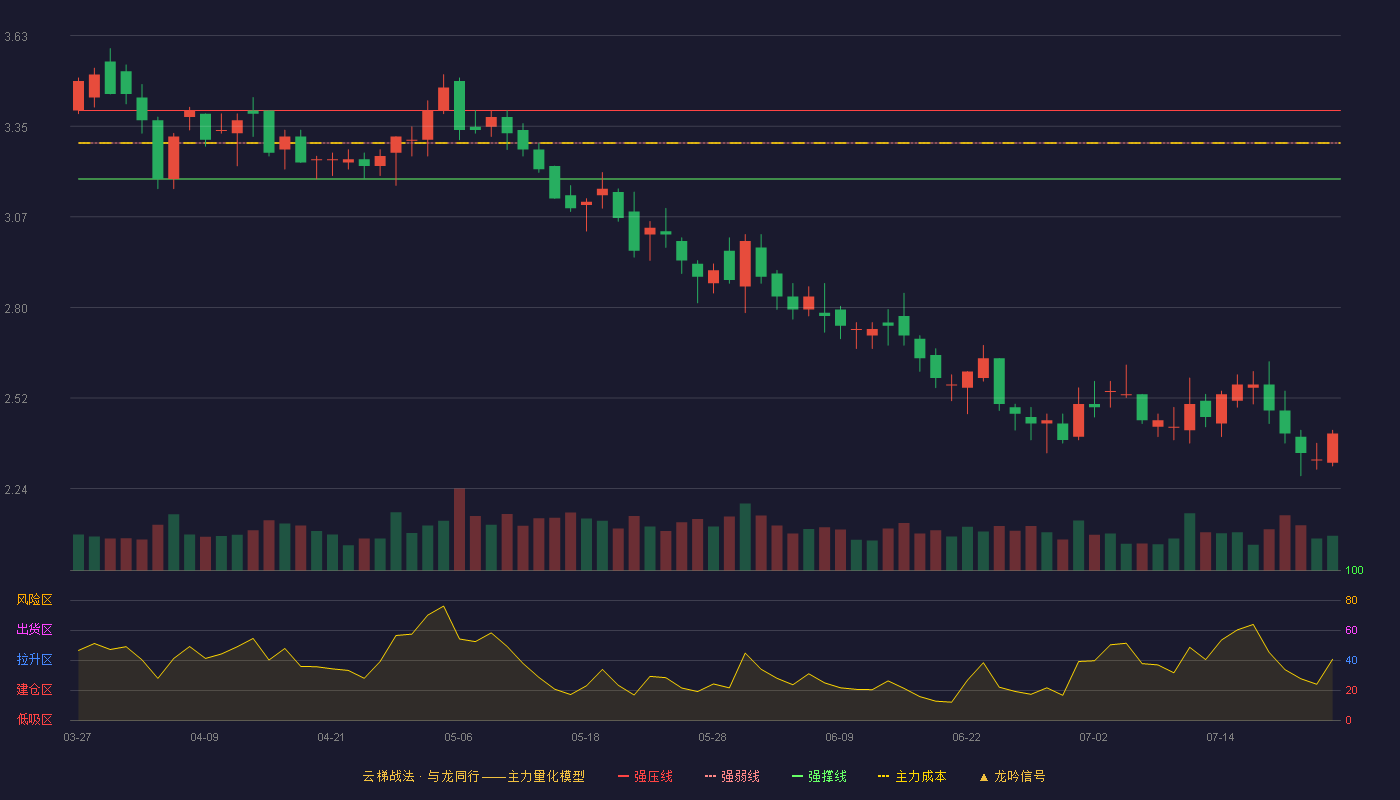
Task: Toggle the 强压线 legend item
Action: coord(645,776)
